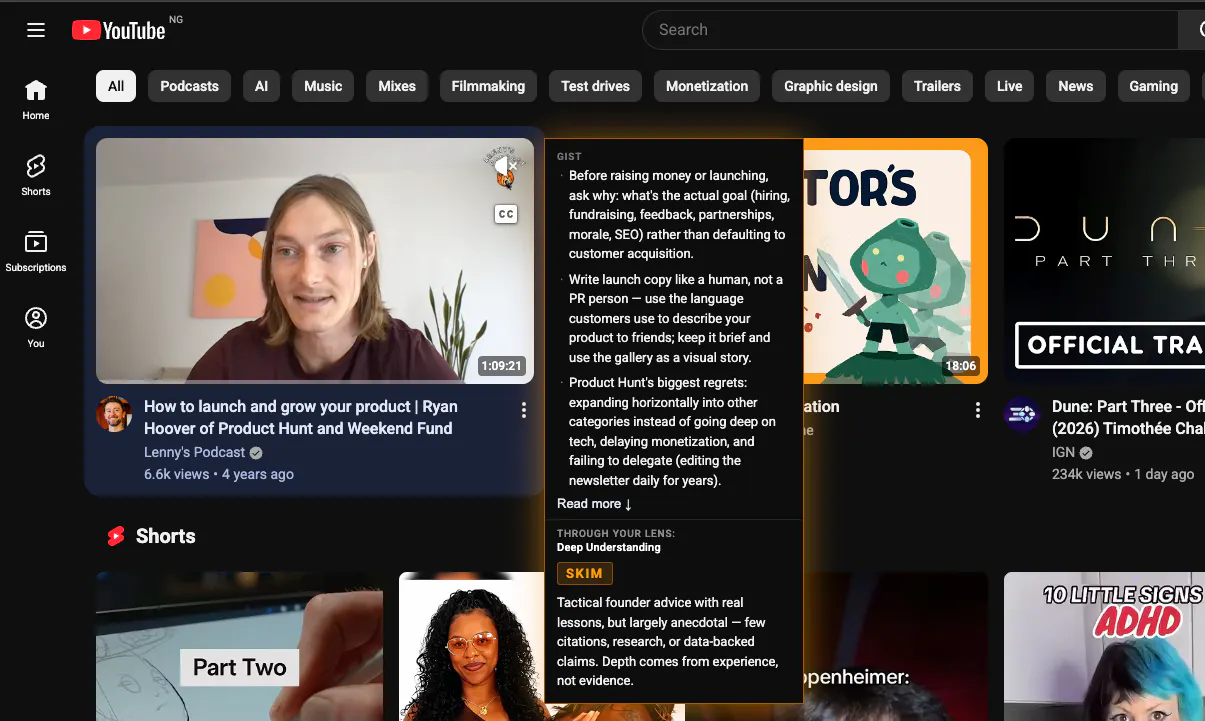
Task: Click the 1:09:21 duration badge
Action: pos(501,366)
